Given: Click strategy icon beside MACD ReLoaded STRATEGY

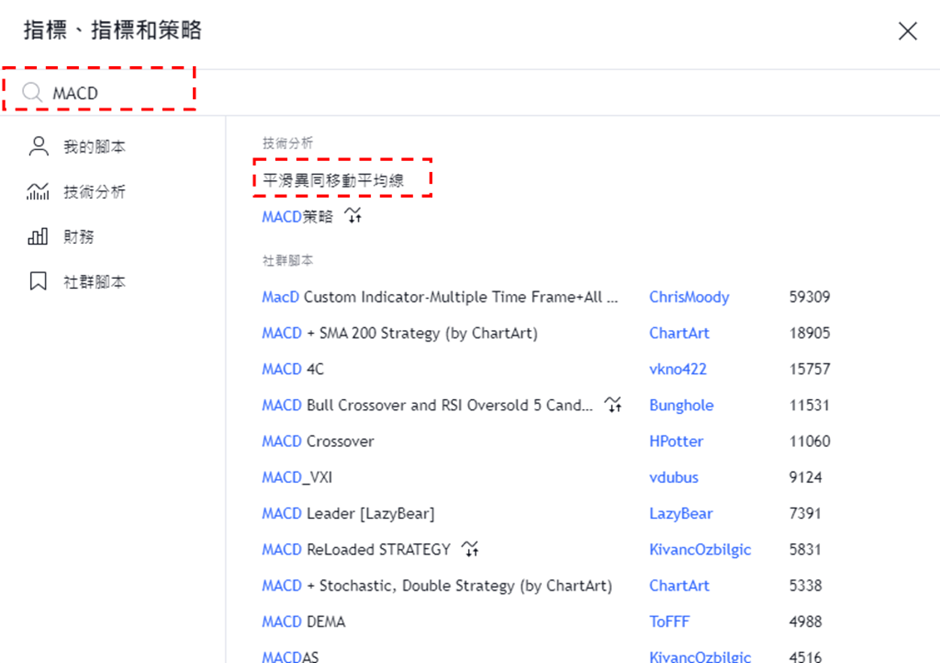Looking at the screenshot, I should pyautogui.click(x=470, y=549).
